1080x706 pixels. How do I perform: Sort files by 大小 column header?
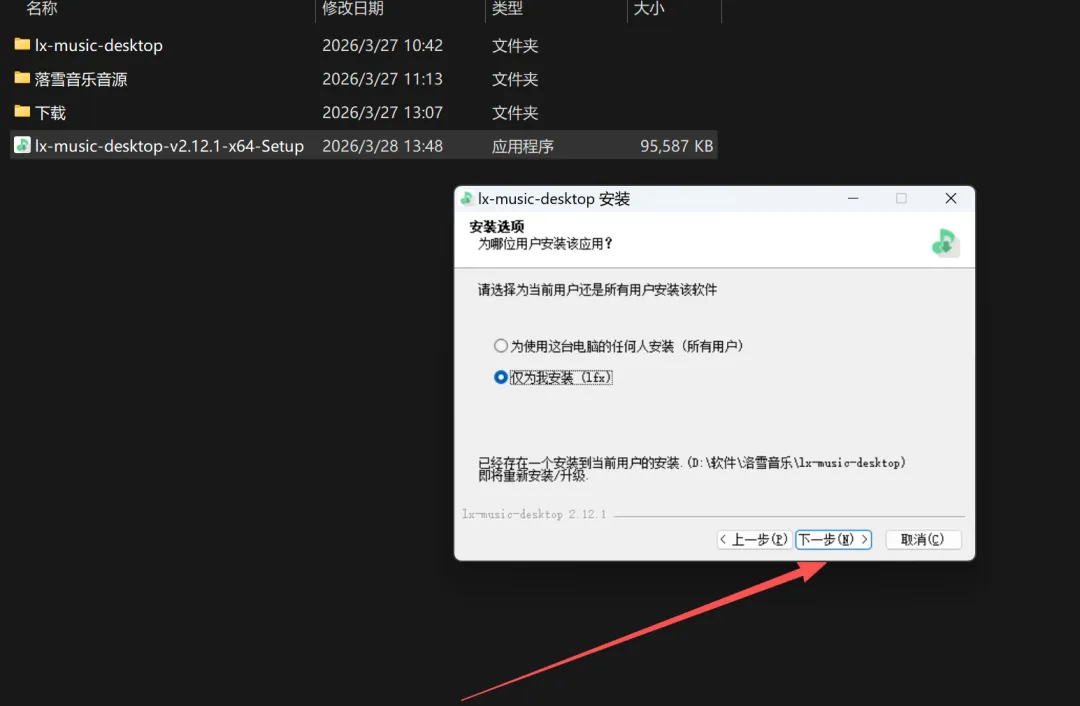(x=649, y=9)
